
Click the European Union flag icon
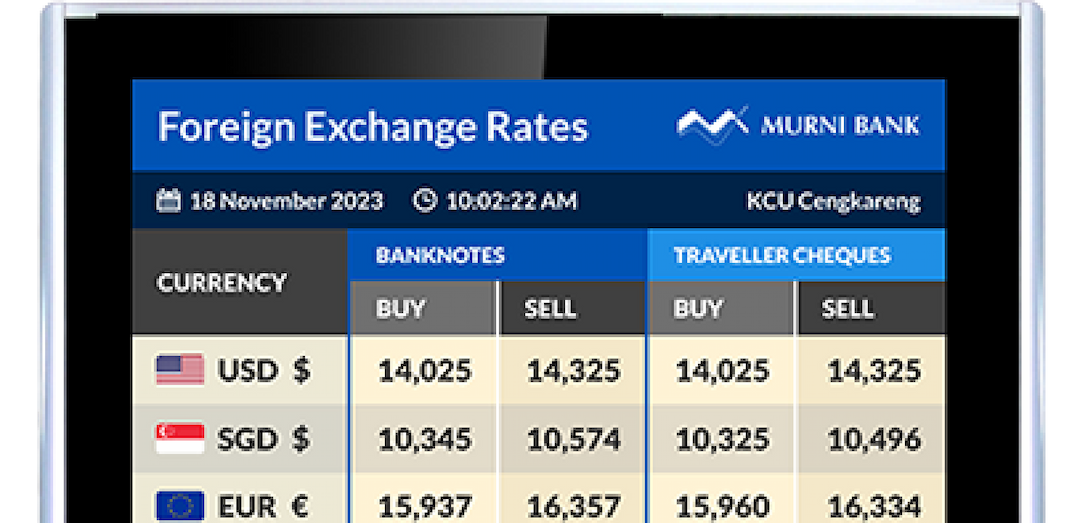click(180, 506)
